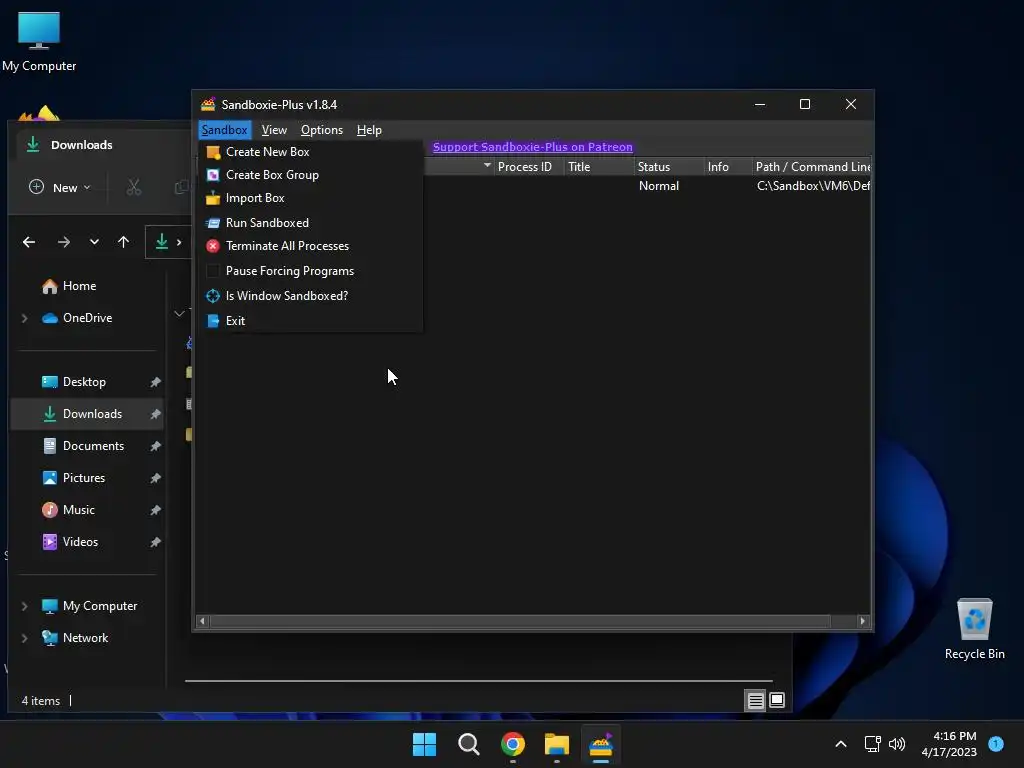
Task: Open the Windows Start menu
Action: pos(424,744)
